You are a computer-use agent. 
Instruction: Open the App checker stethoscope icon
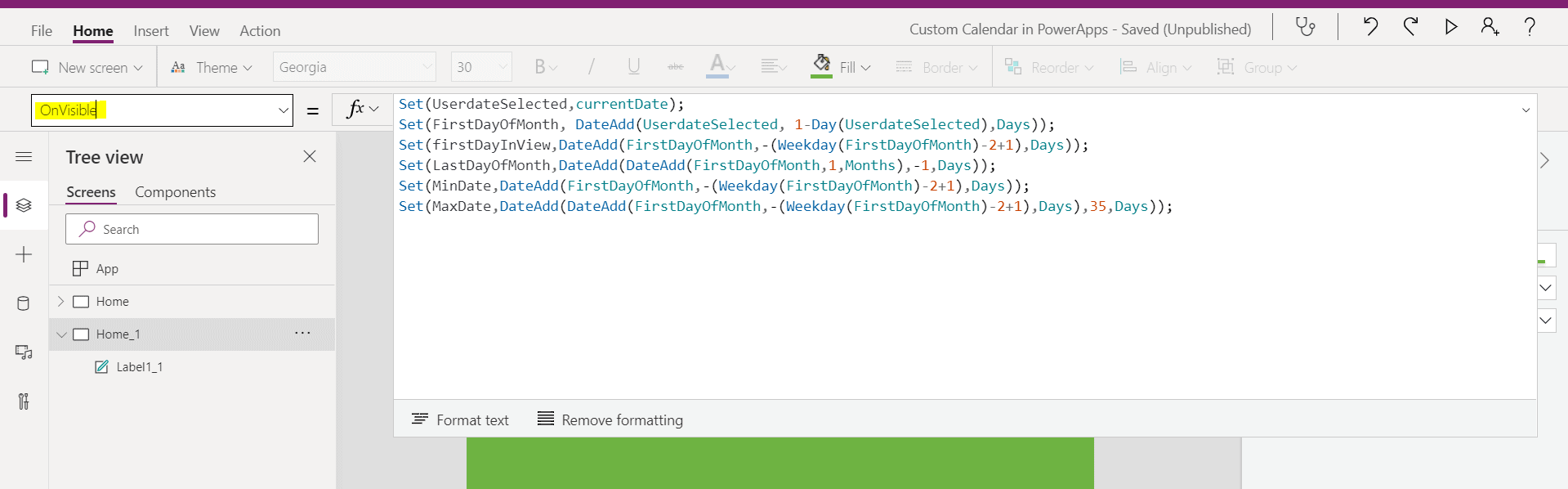(x=1305, y=27)
